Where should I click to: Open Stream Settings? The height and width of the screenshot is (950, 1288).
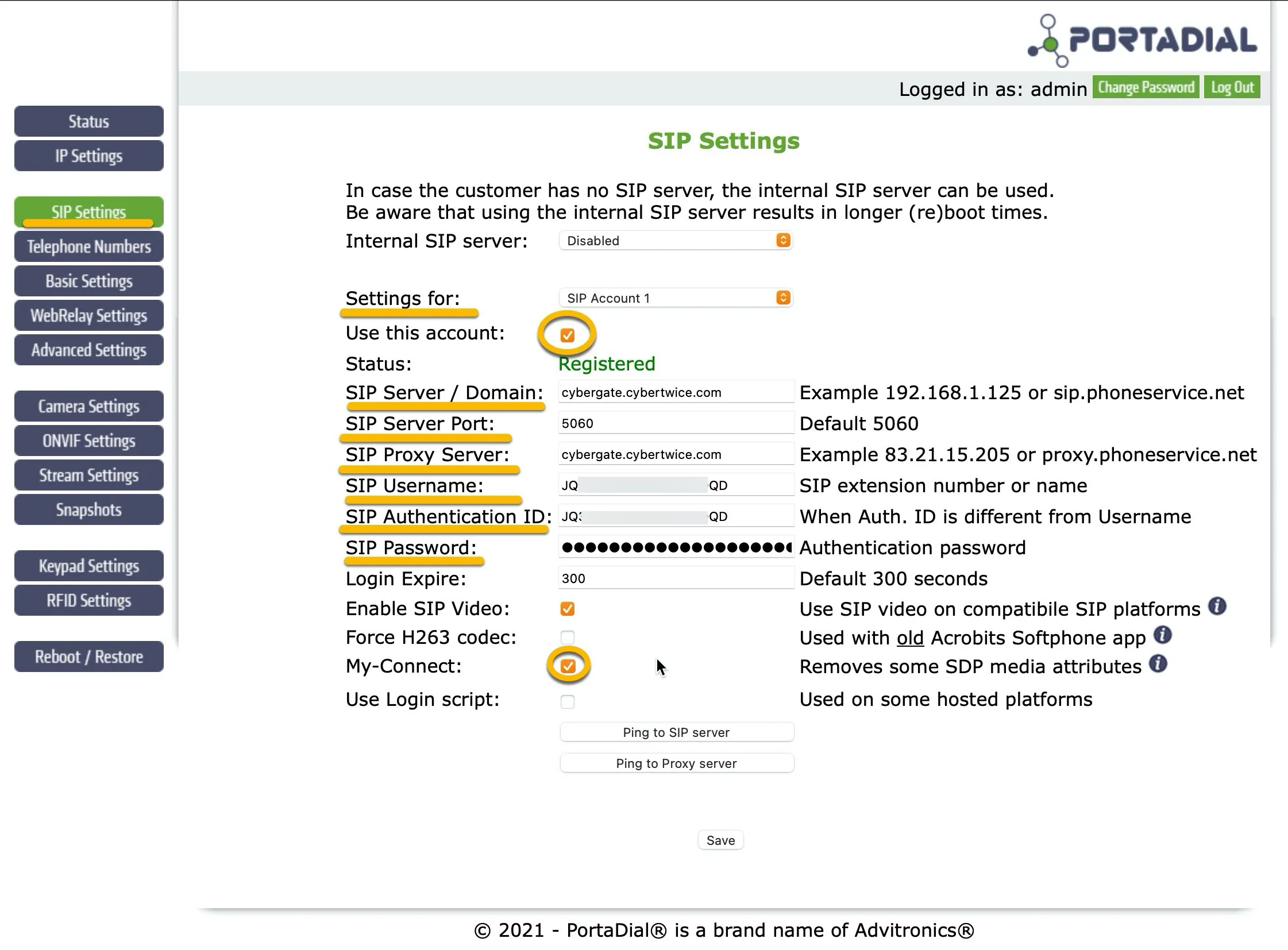point(89,476)
